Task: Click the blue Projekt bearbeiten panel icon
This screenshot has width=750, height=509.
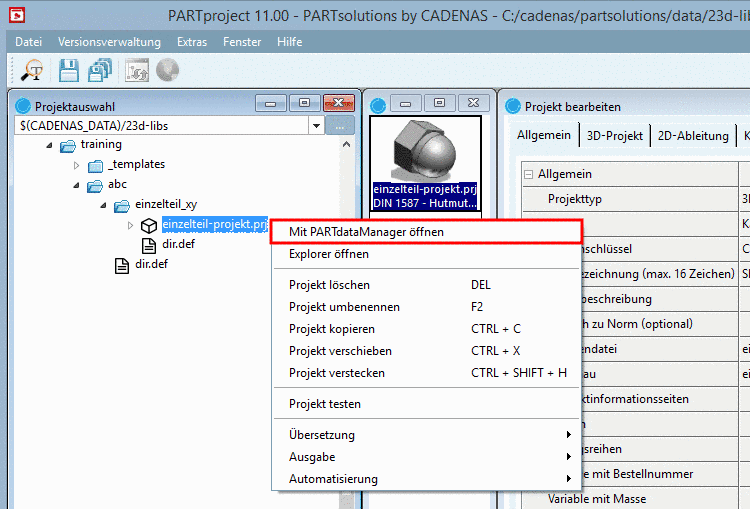Action: 513,106
